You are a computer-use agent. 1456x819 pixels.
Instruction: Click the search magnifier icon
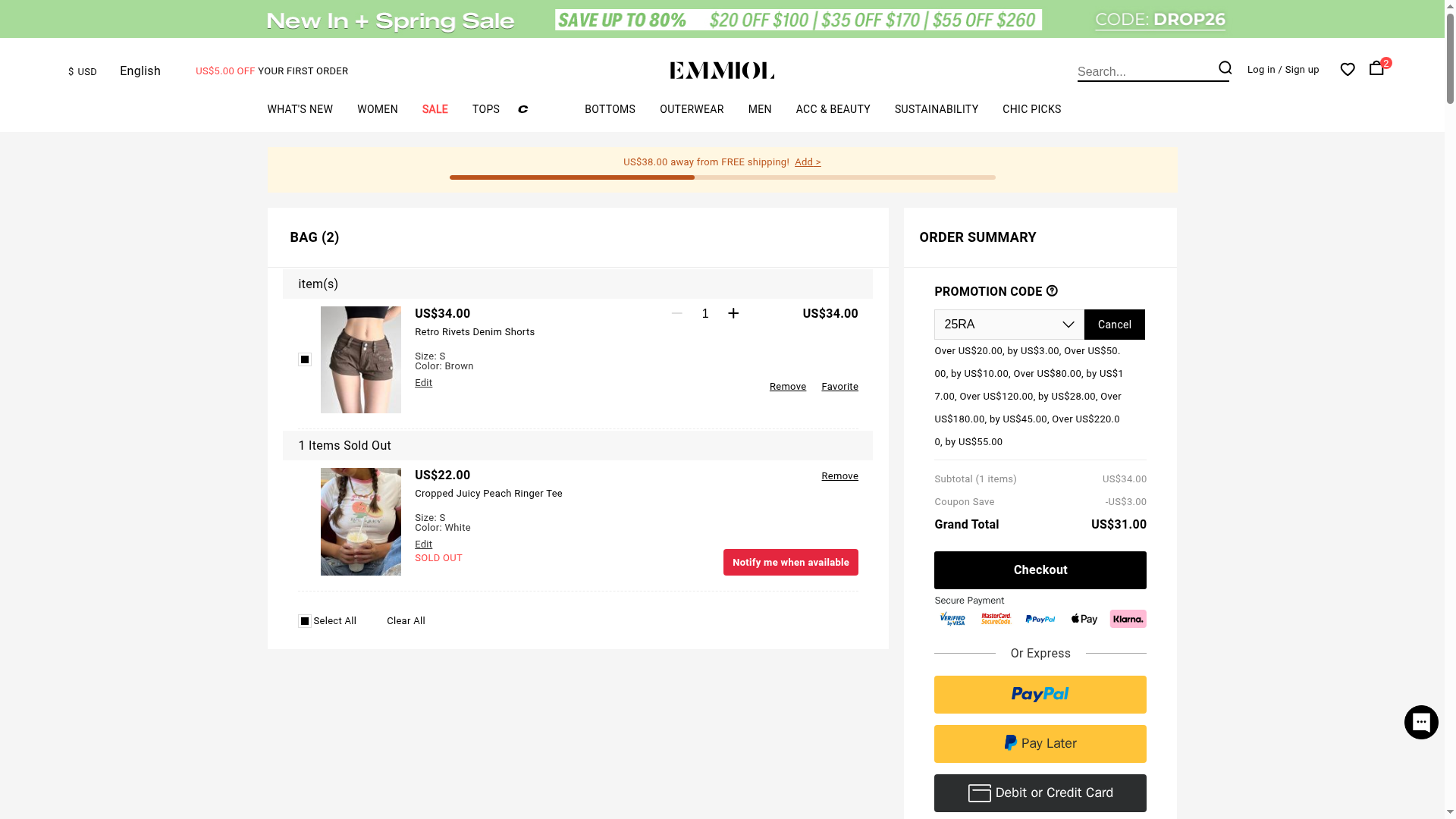(1225, 68)
